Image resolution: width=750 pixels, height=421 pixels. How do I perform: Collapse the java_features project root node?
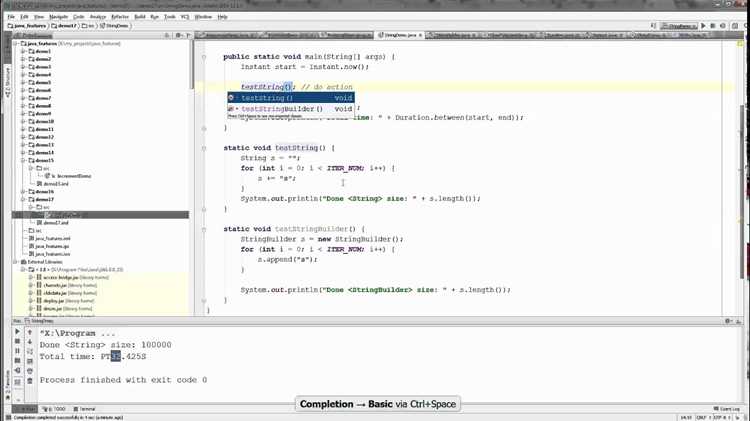(16, 44)
